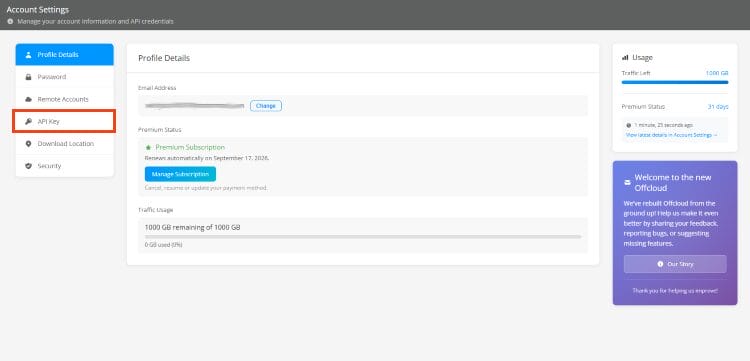Open the Remote Accounts tab
Viewport: 750px width, 361px height.
[65, 99]
